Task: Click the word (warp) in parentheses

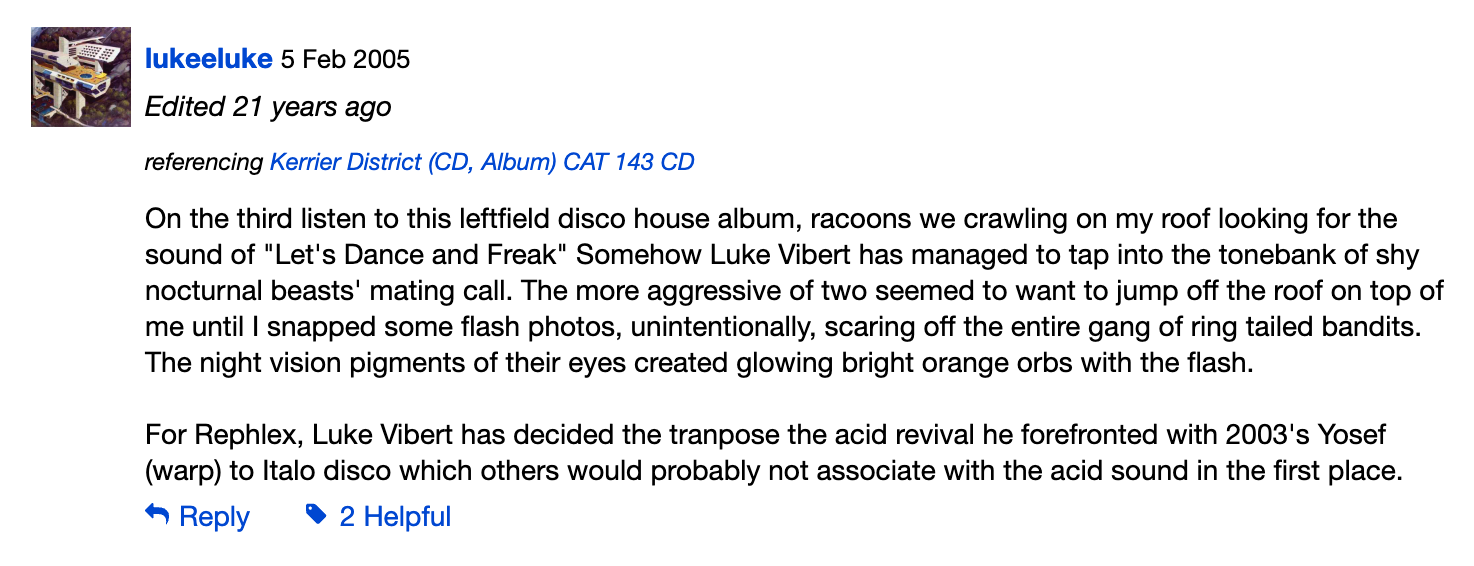Action: (x=181, y=472)
